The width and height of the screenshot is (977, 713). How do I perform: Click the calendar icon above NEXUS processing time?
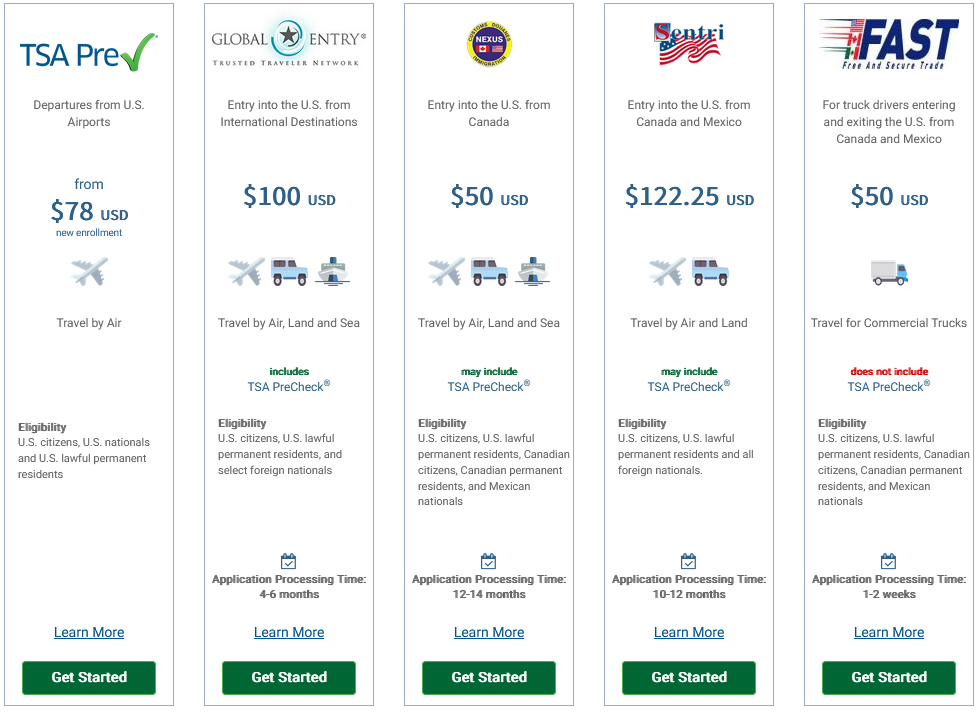pos(488,561)
